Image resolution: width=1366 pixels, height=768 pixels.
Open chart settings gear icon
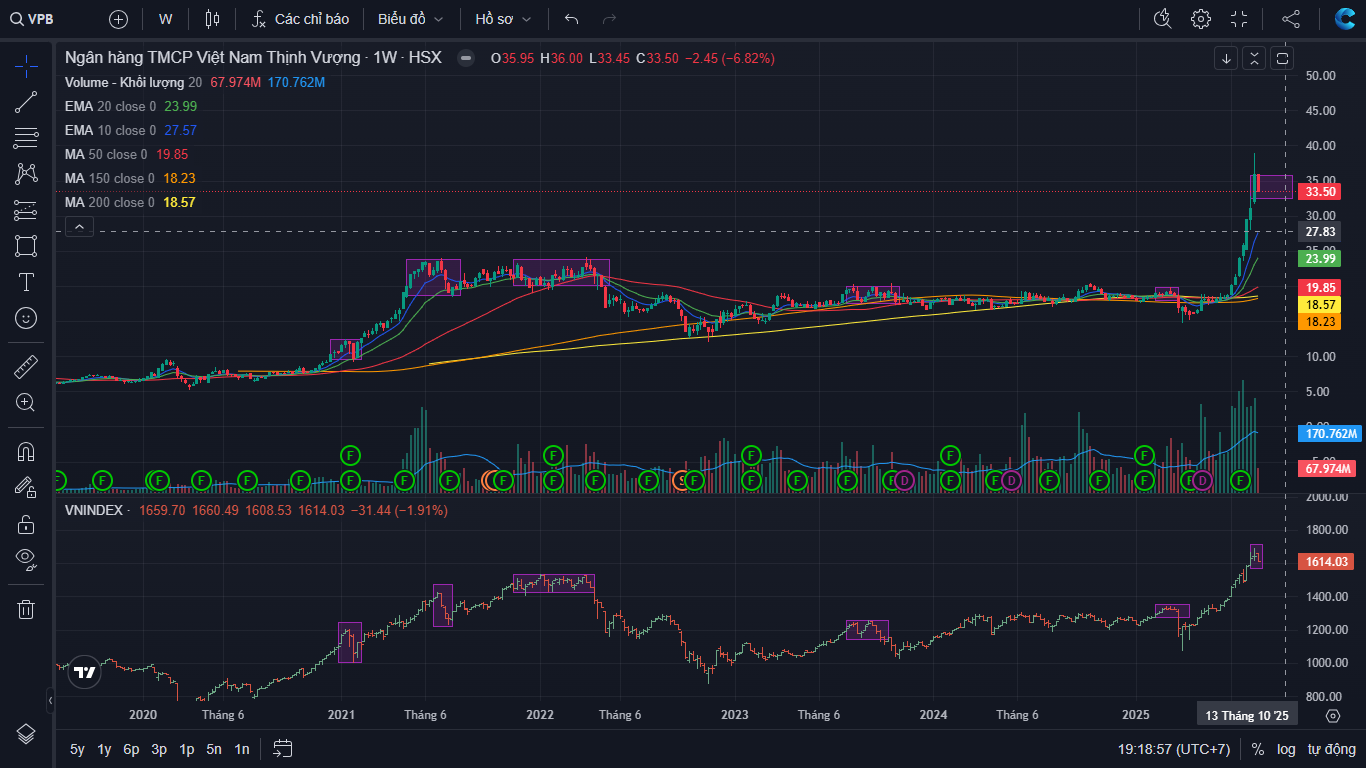point(1201,19)
